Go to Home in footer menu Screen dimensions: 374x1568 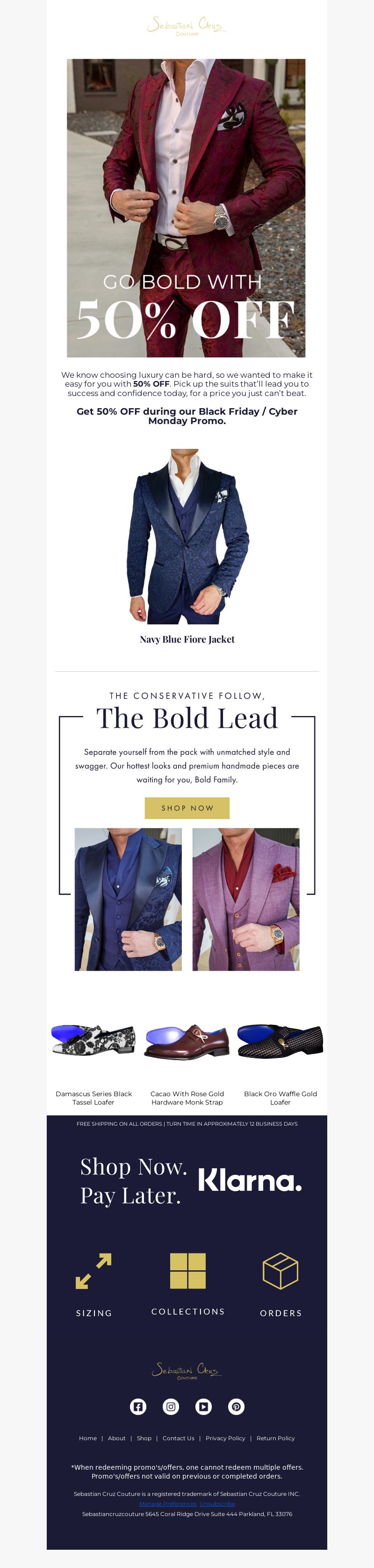tap(87, 1438)
